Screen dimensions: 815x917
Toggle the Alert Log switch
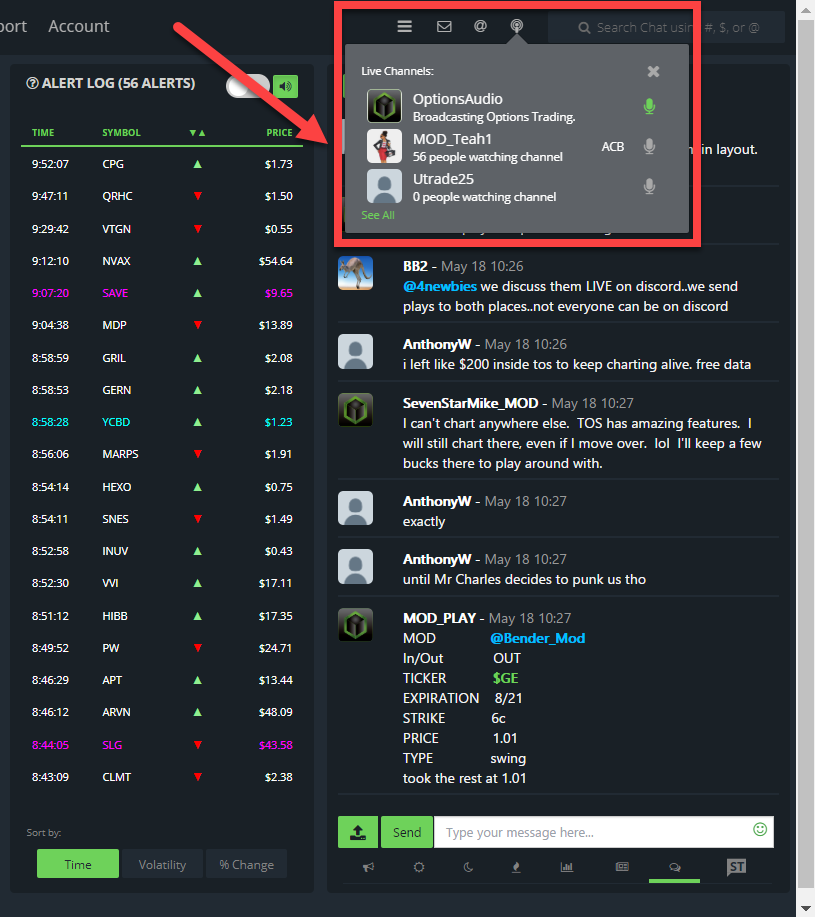(x=247, y=86)
